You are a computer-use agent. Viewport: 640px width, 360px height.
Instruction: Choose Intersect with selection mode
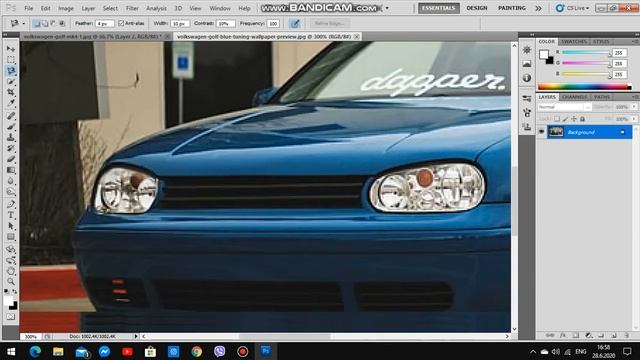[62, 24]
